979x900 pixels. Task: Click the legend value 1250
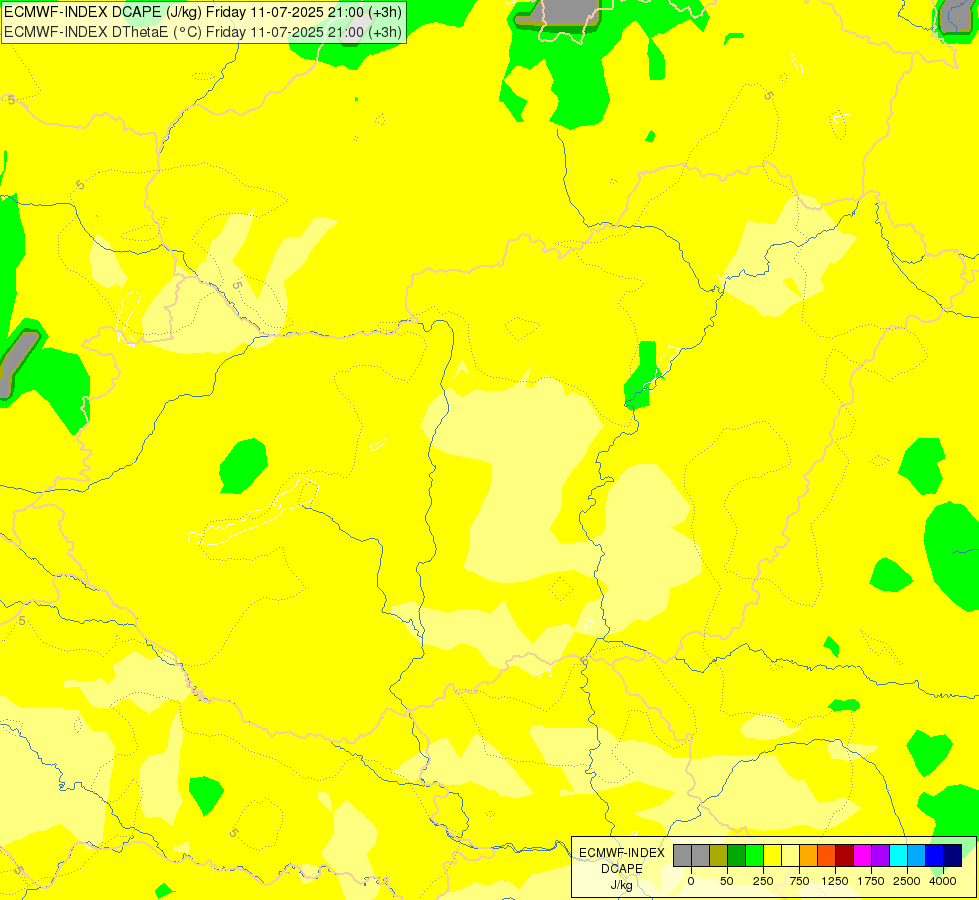[x=835, y=881]
